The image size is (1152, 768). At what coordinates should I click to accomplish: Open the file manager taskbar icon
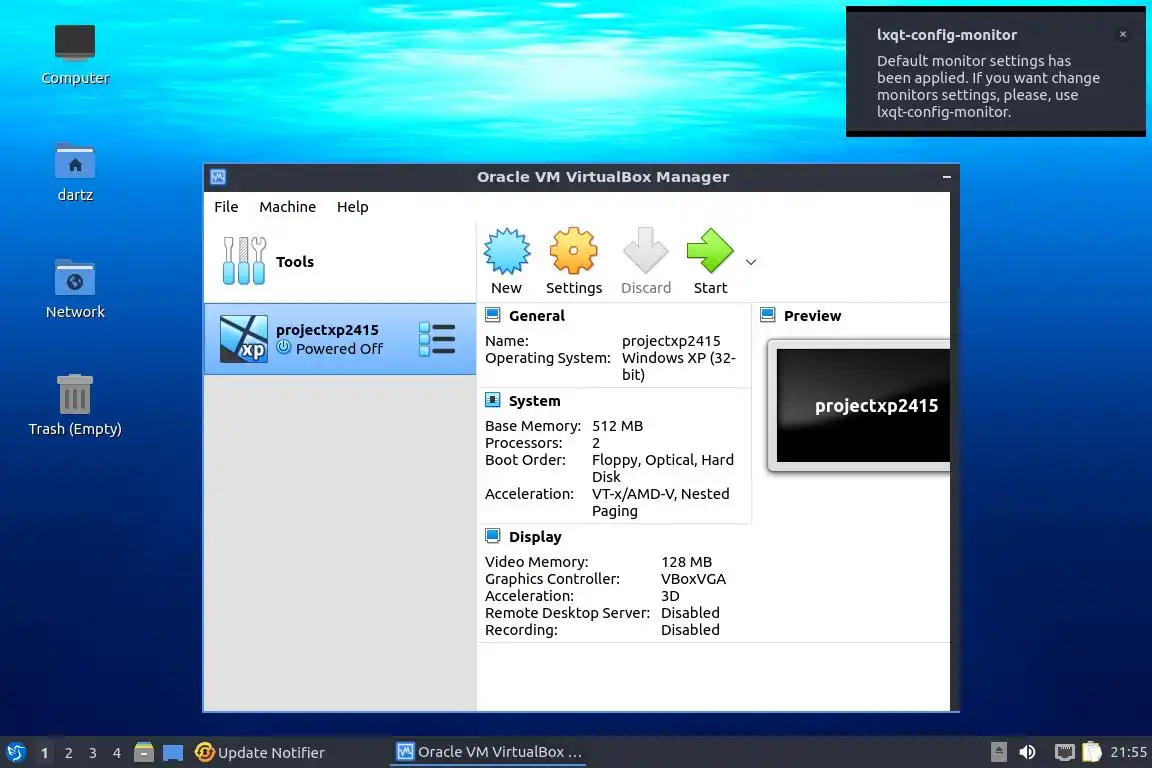[144, 752]
